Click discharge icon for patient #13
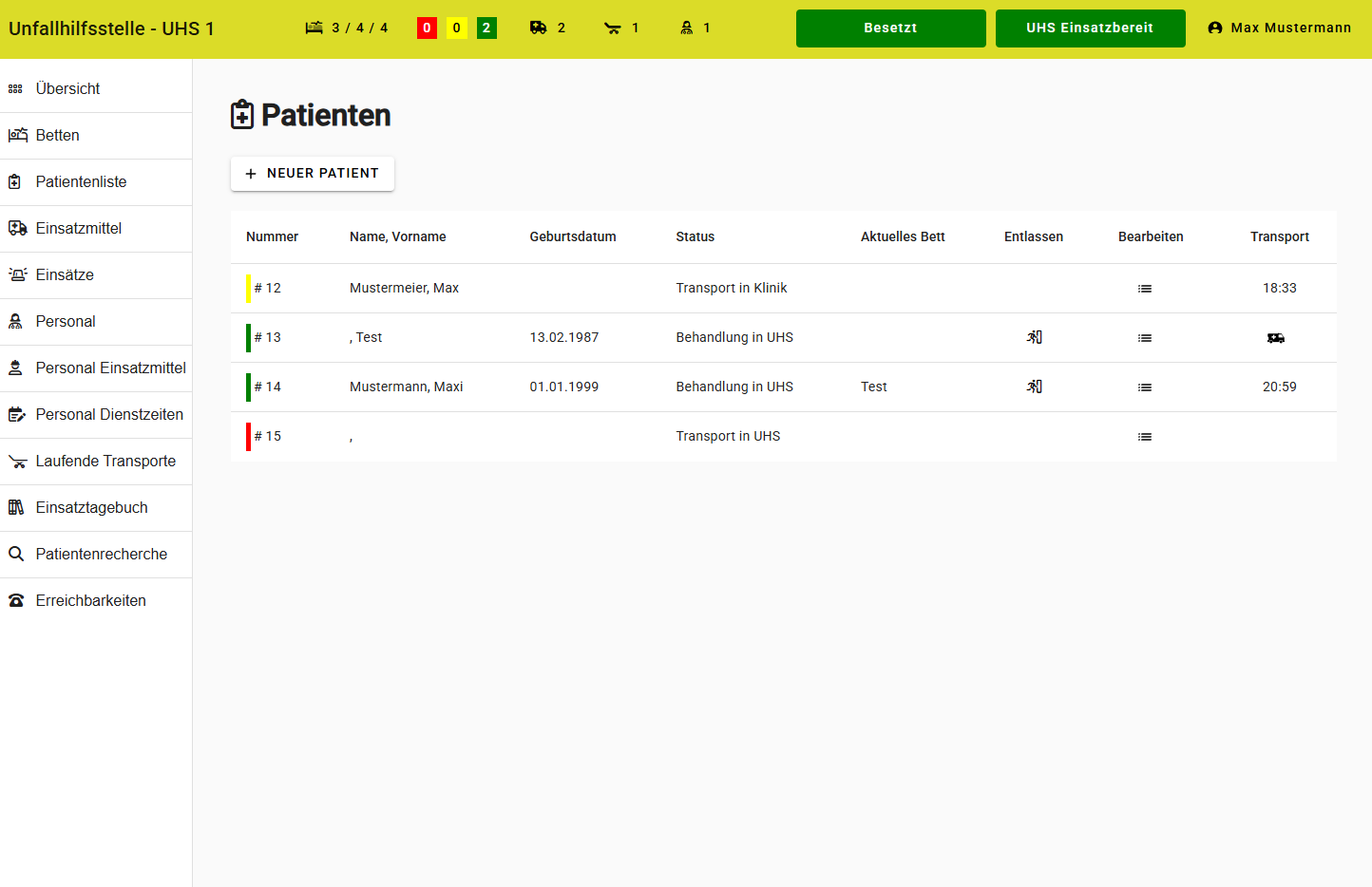 [1034, 337]
